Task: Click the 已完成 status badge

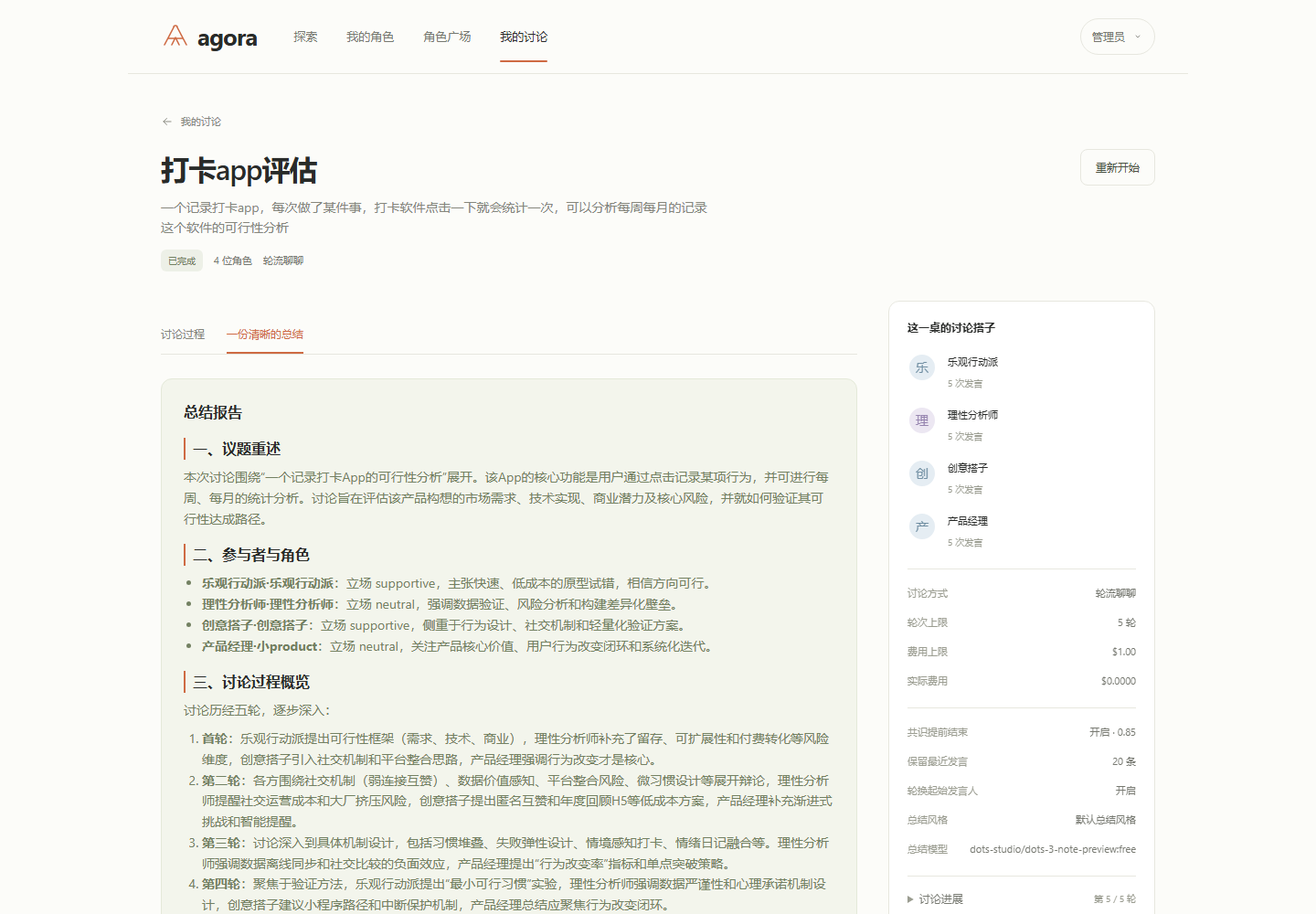Action: pos(182,260)
